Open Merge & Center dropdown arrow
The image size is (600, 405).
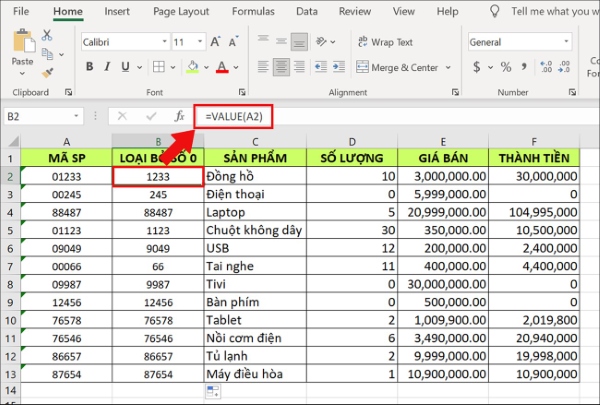pyautogui.click(x=448, y=68)
